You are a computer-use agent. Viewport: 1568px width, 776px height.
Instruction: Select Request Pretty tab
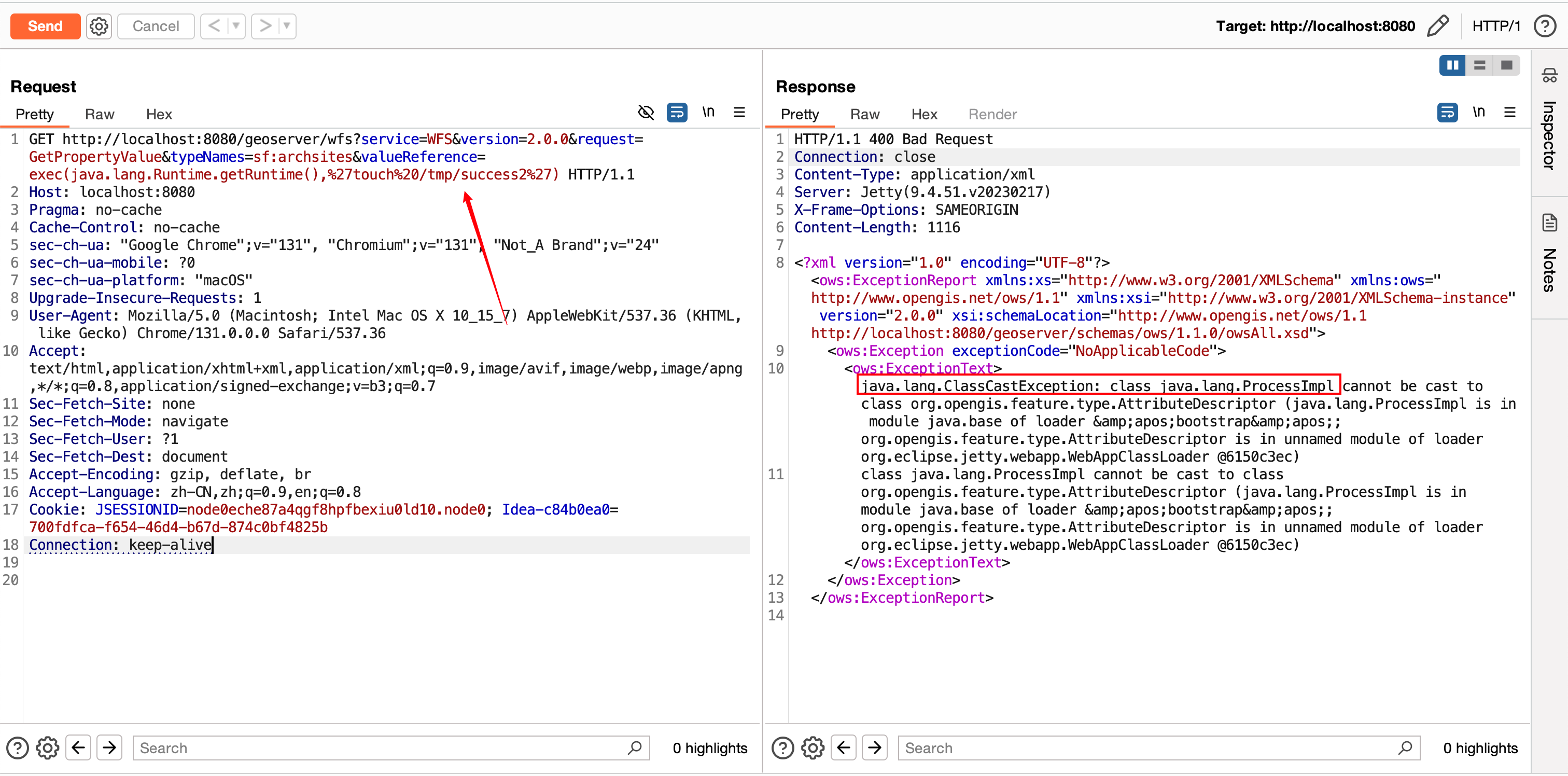click(x=35, y=114)
